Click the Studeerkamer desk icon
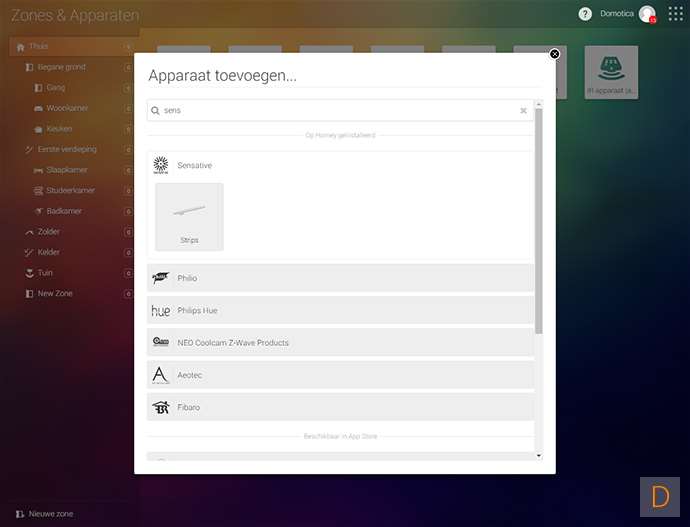The image size is (690, 527). (x=39, y=190)
